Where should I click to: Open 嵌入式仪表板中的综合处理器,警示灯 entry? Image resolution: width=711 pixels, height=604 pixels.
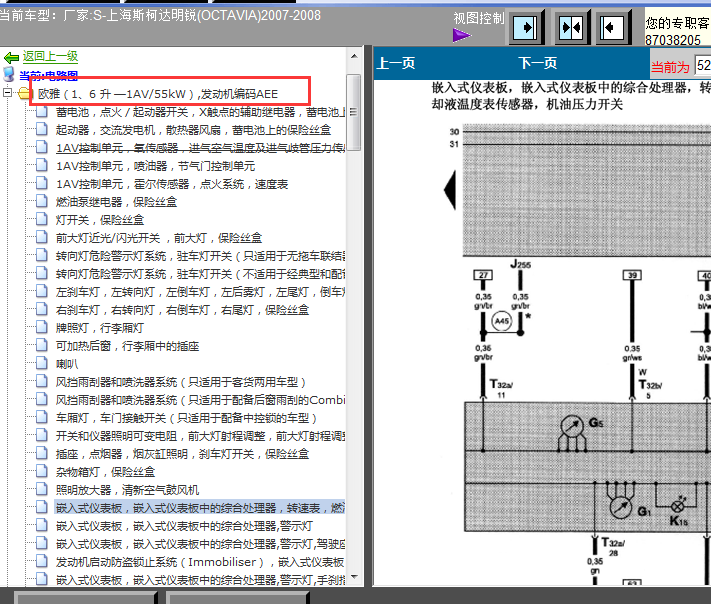(x=184, y=526)
